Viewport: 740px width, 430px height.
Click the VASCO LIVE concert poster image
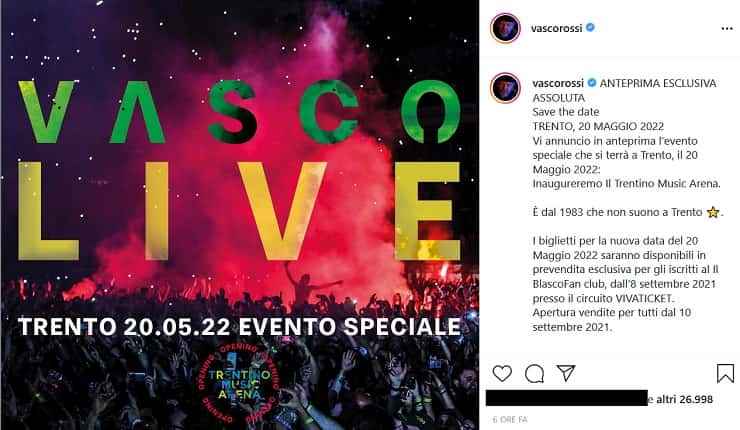coord(240,215)
